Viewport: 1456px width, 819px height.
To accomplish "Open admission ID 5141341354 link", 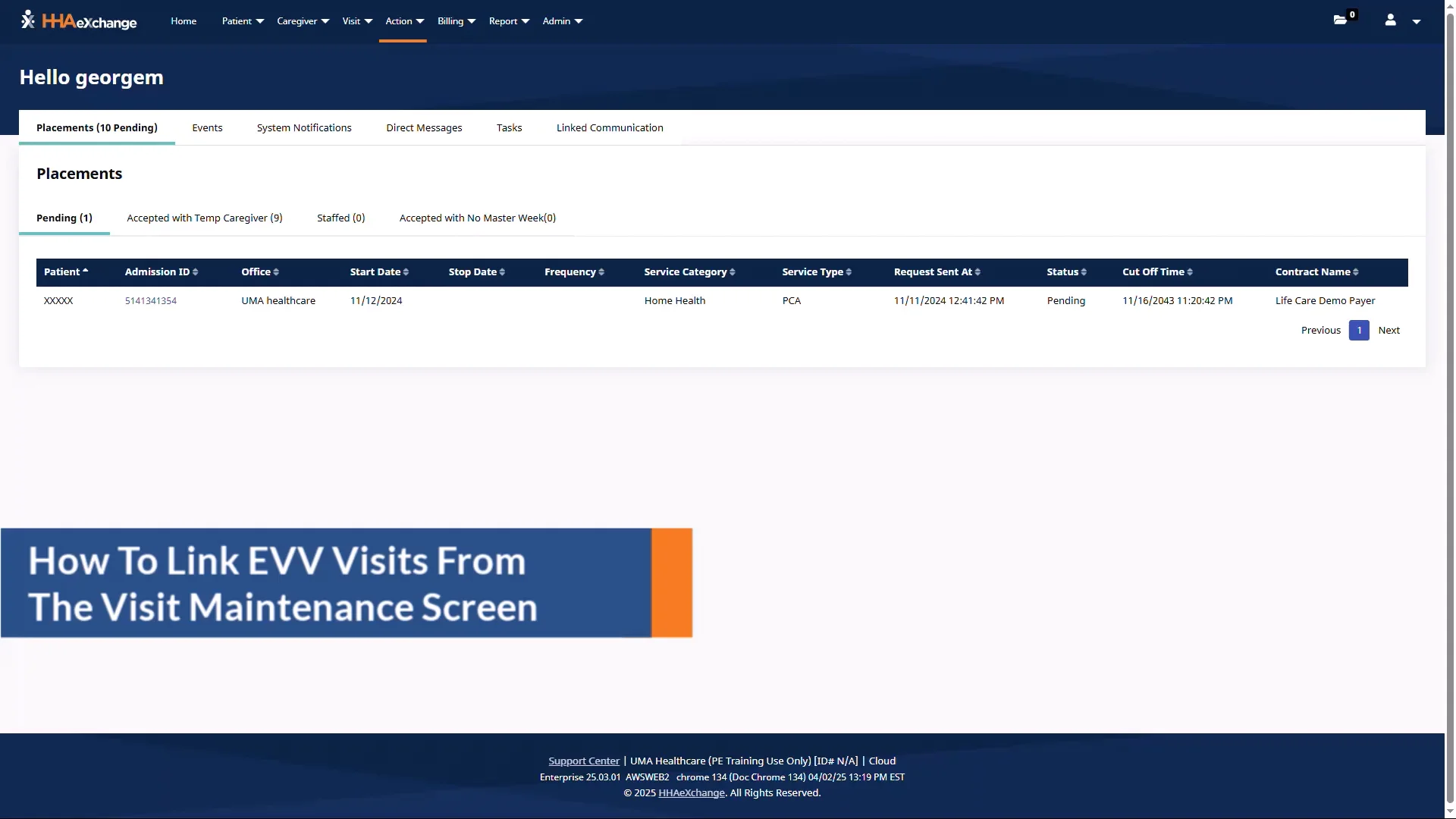I will click(x=151, y=300).
